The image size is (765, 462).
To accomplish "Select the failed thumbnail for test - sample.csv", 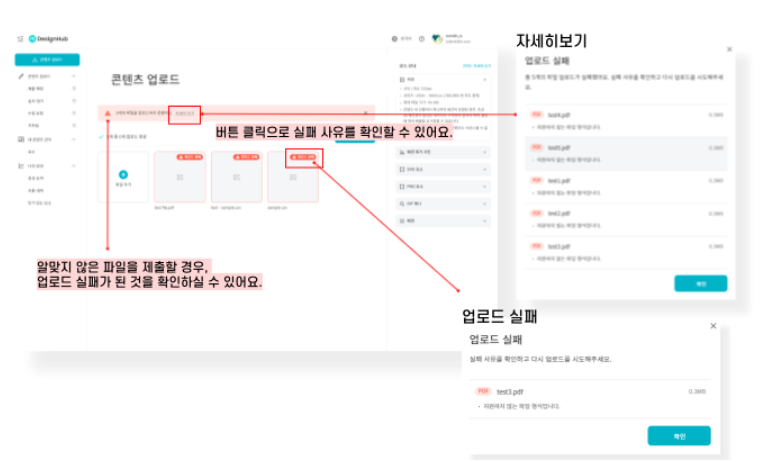I will tap(236, 177).
